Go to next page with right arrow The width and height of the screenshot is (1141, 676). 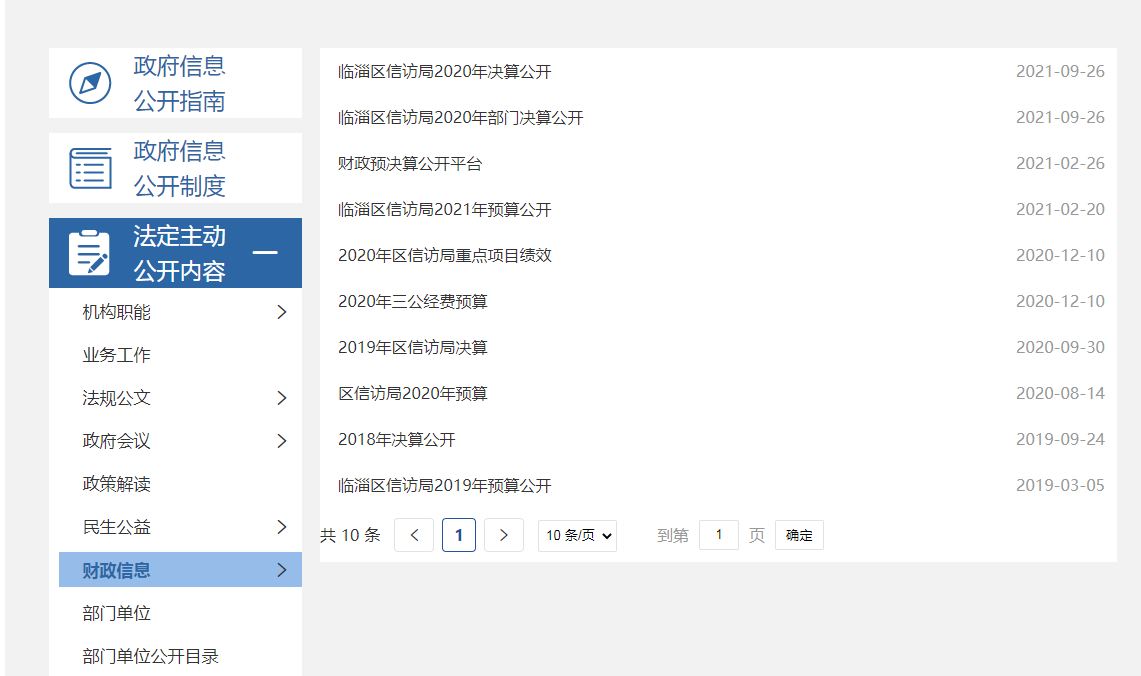[504, 535]
